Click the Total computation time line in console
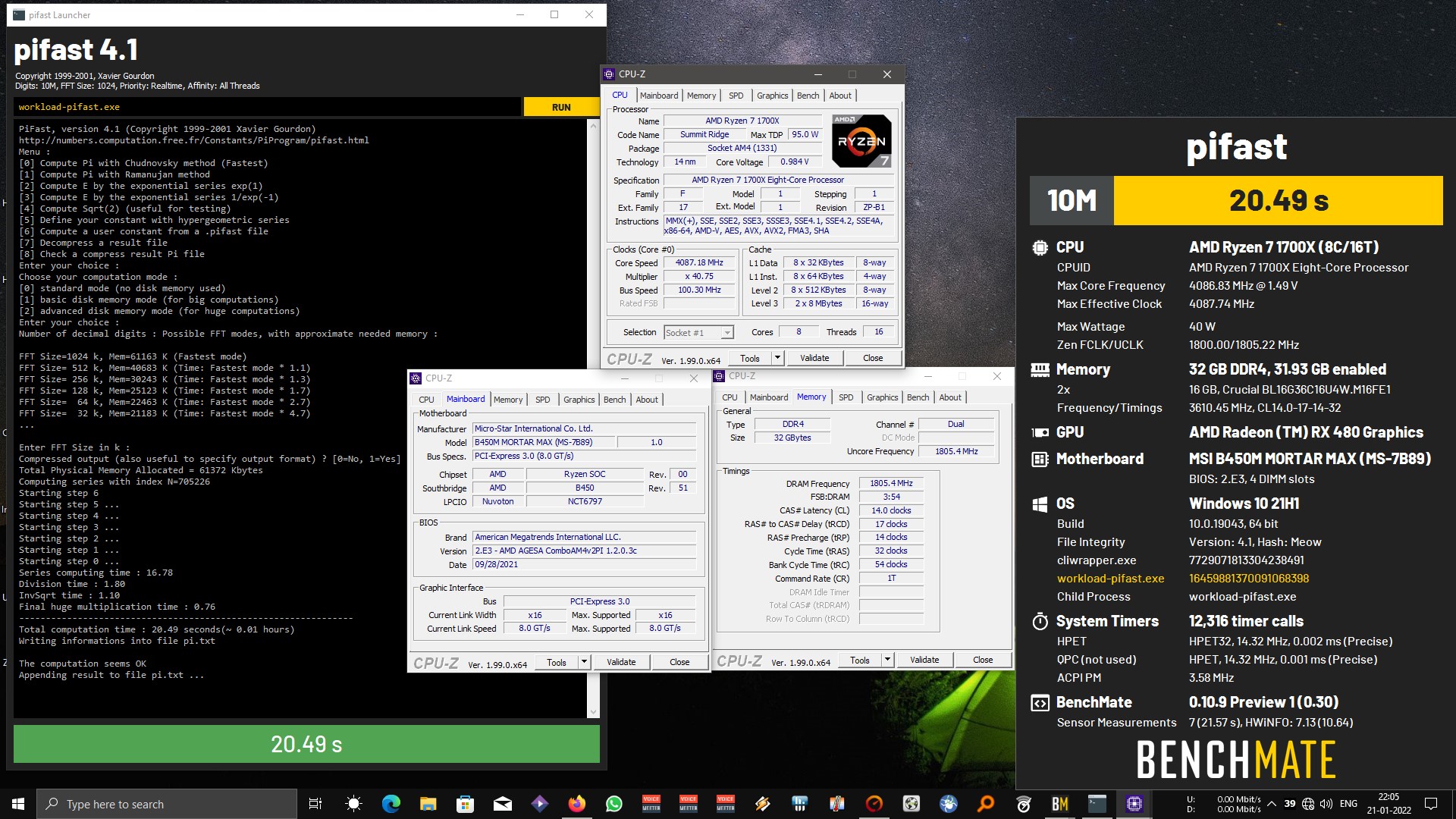The height and width of the screenshot is (819, 1456). click(156, 629)
